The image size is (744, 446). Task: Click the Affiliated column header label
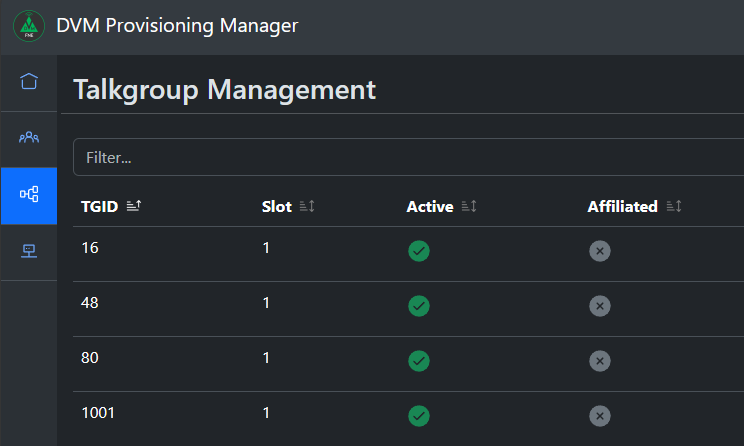(623, 206)
